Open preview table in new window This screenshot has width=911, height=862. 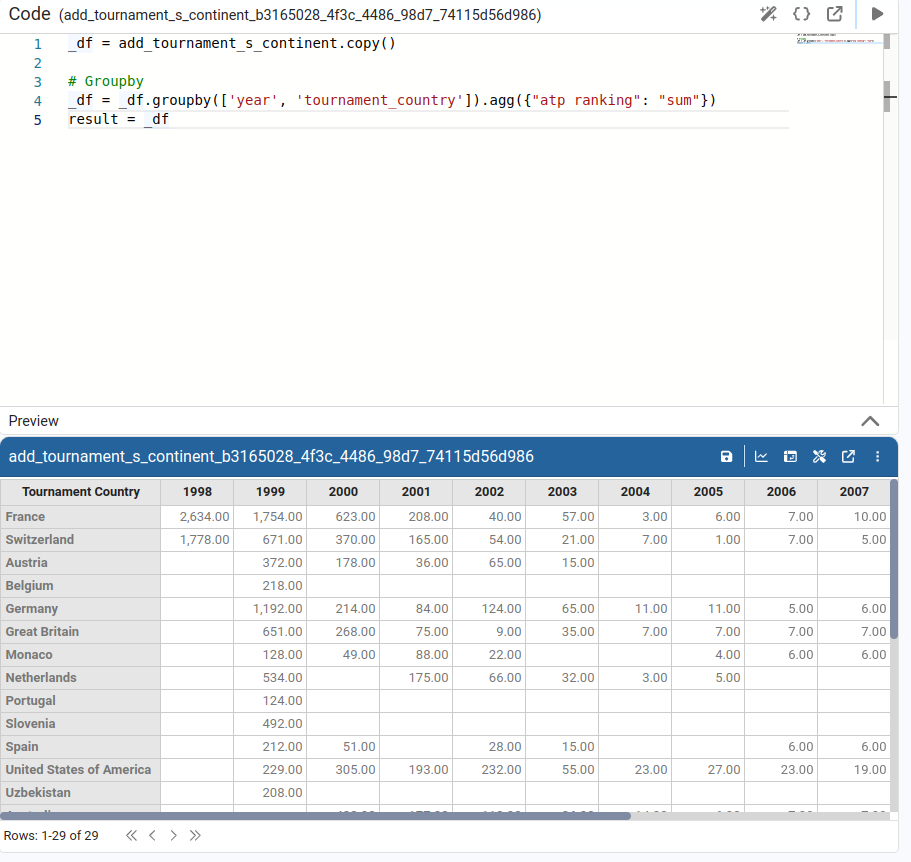click(x=848, y=457)
